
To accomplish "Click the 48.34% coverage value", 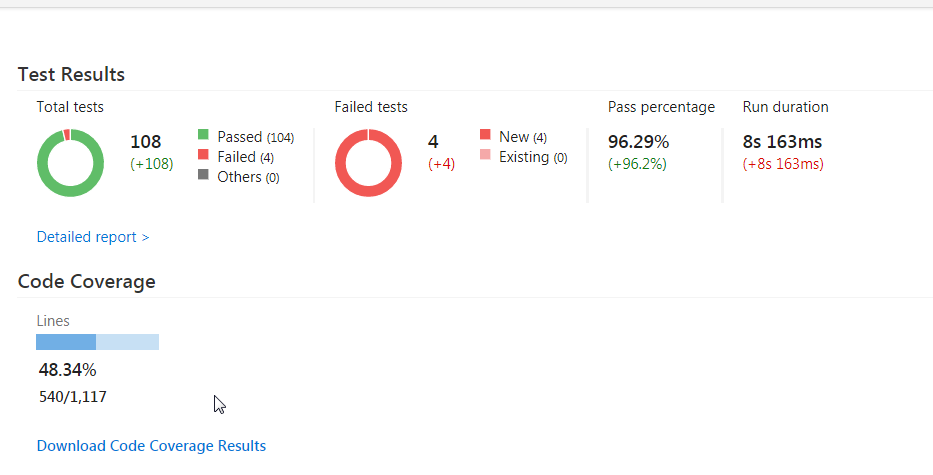I will point(67,370).
